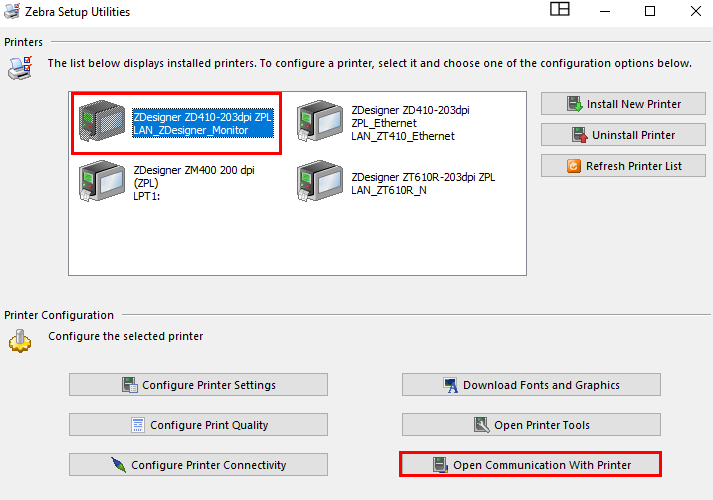Select the ZT610R-203dpi printer icon
The image size is (713, 500).
320,181
